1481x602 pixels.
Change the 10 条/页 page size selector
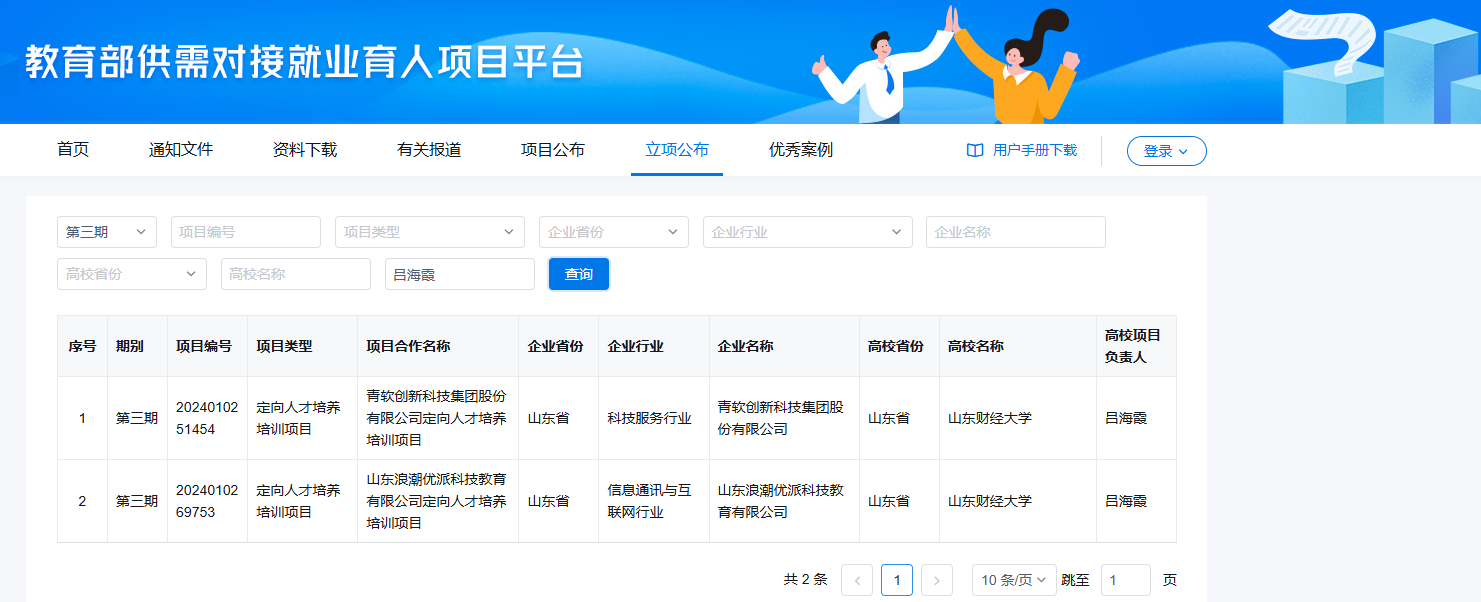[x=1013, y=580]
